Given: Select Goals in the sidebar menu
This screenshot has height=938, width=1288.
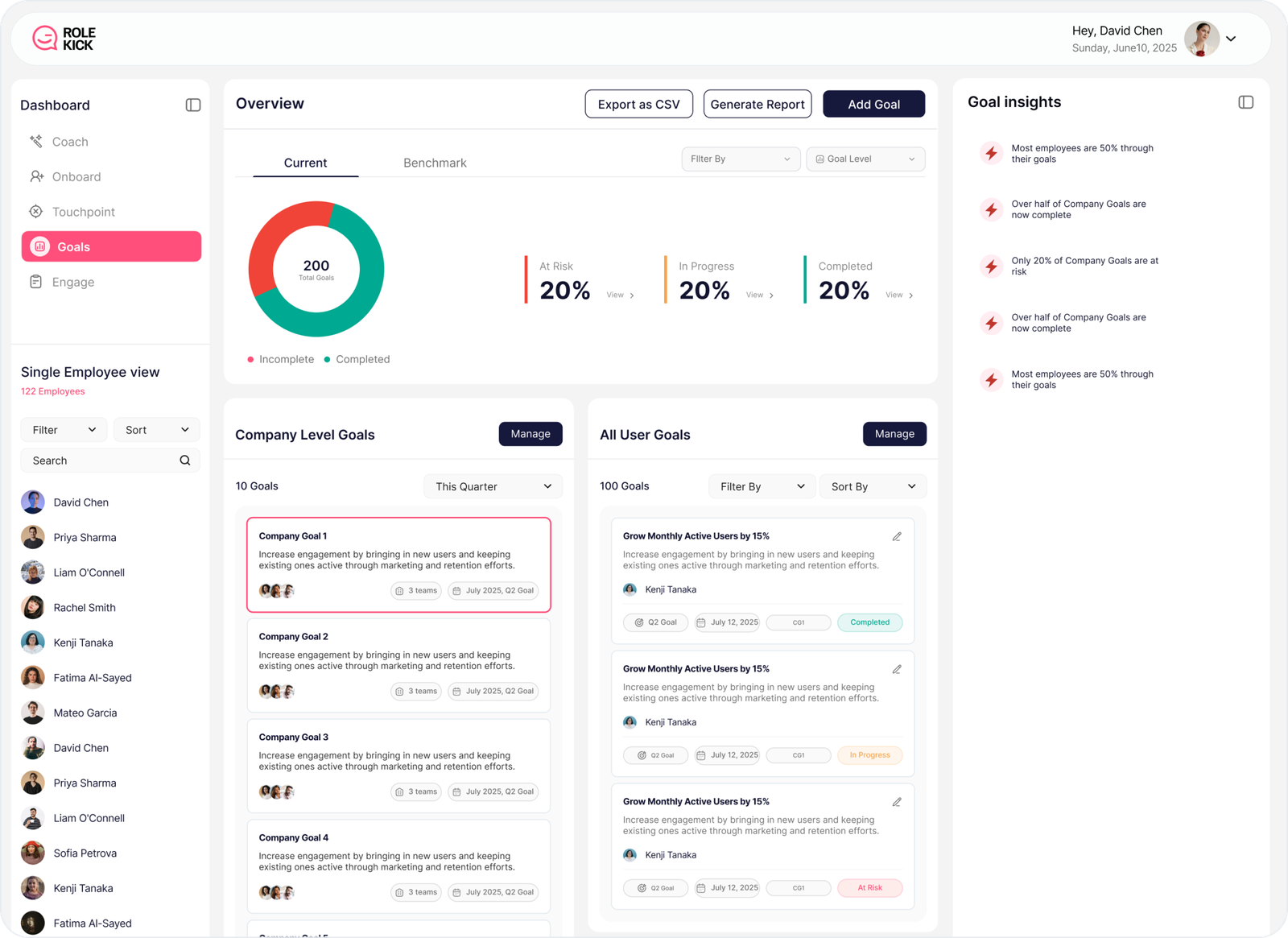Looking at the screenshot, I should 111,246.
